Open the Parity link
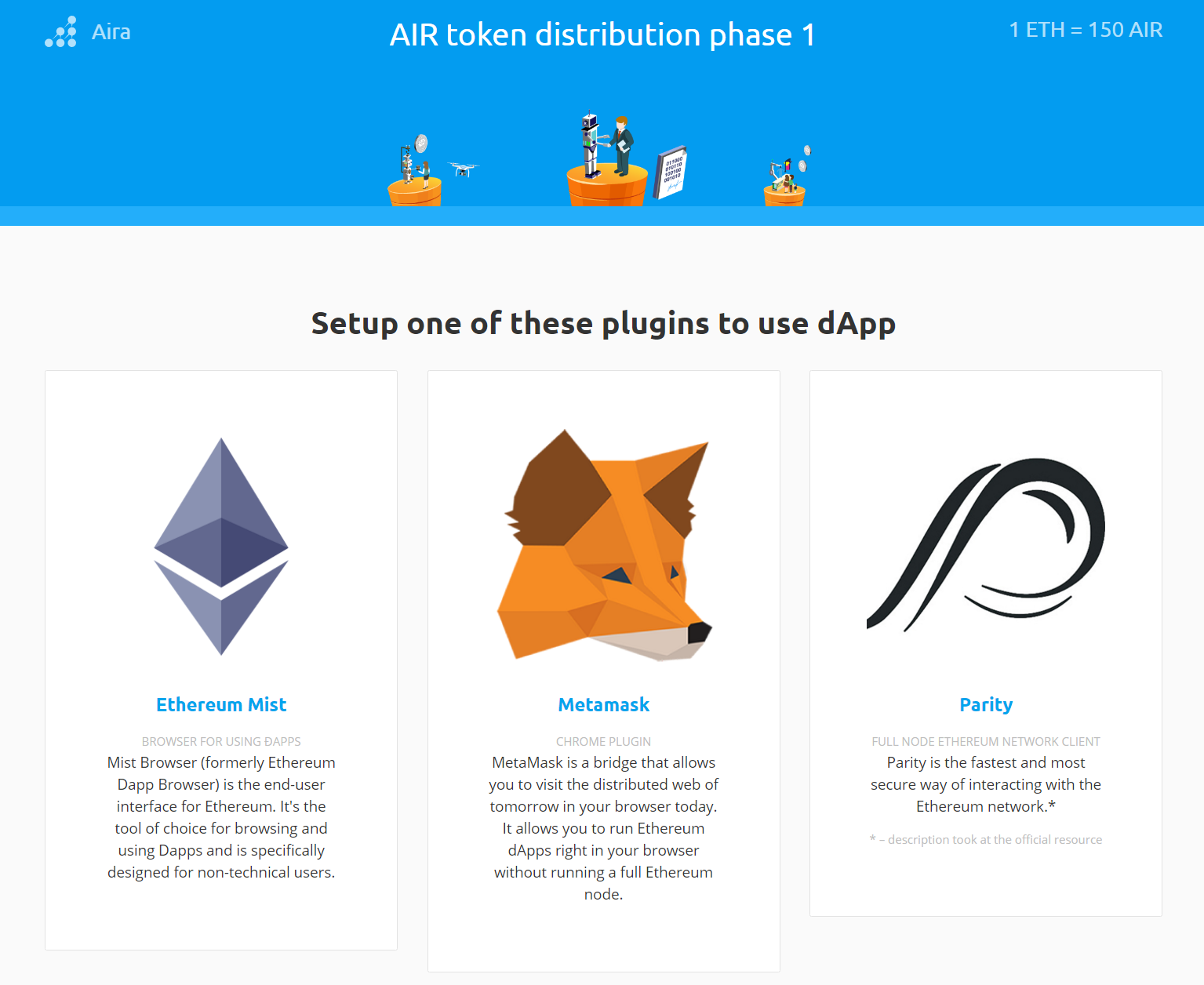1204x985 pixels. (x=986, y=704)
